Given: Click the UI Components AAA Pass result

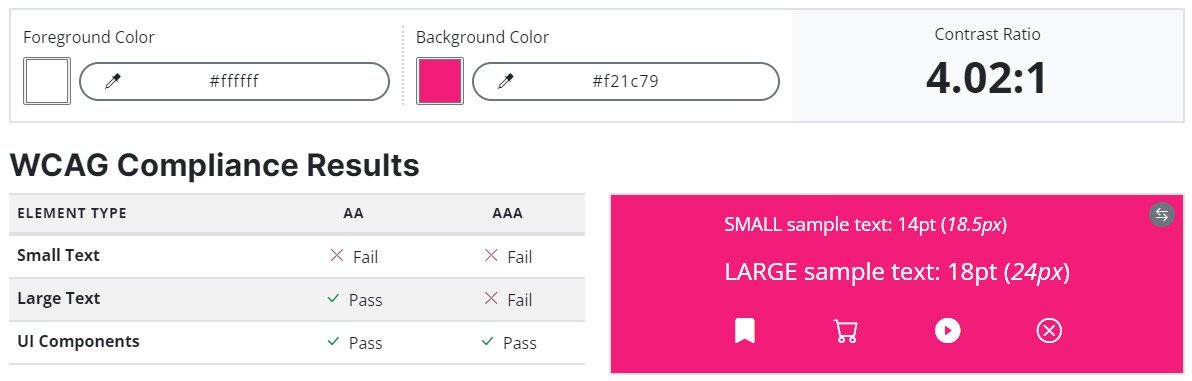Looking at the screenshot, I should [509, 343].
